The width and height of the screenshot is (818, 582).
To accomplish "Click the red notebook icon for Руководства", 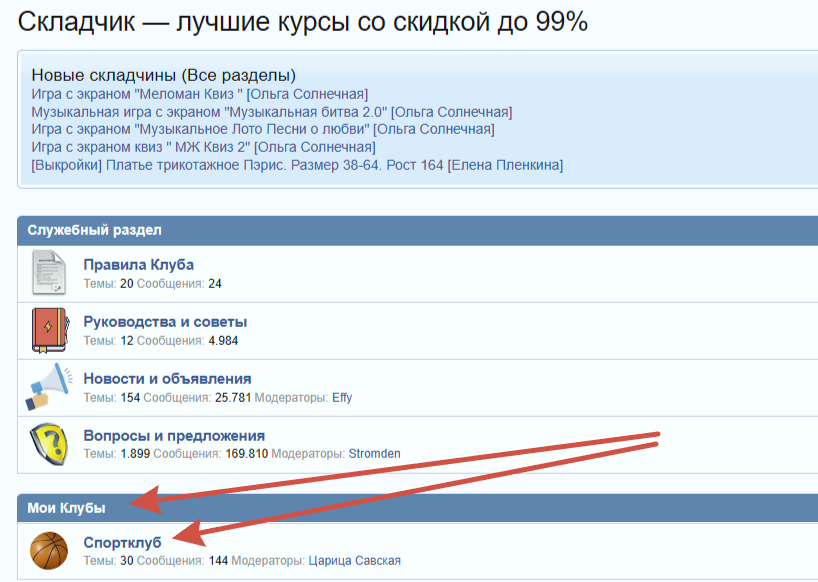I will point(48,330).
